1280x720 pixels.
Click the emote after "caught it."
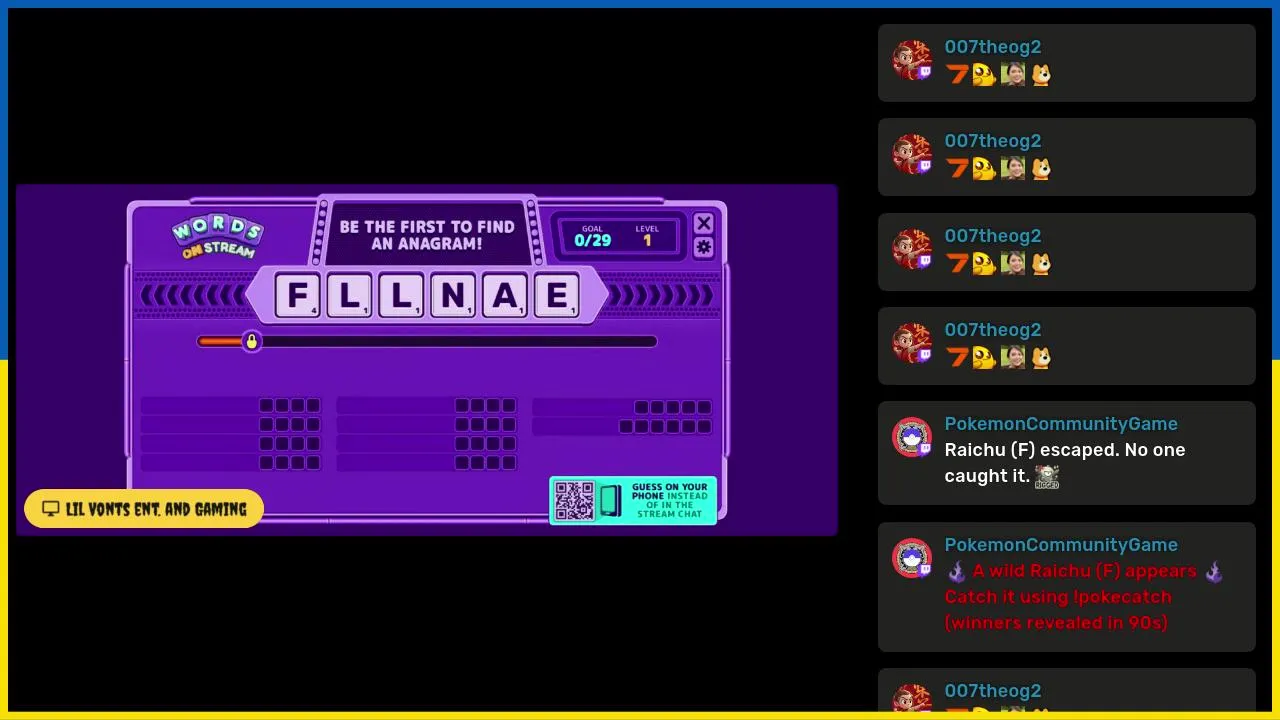[1047, 477]
